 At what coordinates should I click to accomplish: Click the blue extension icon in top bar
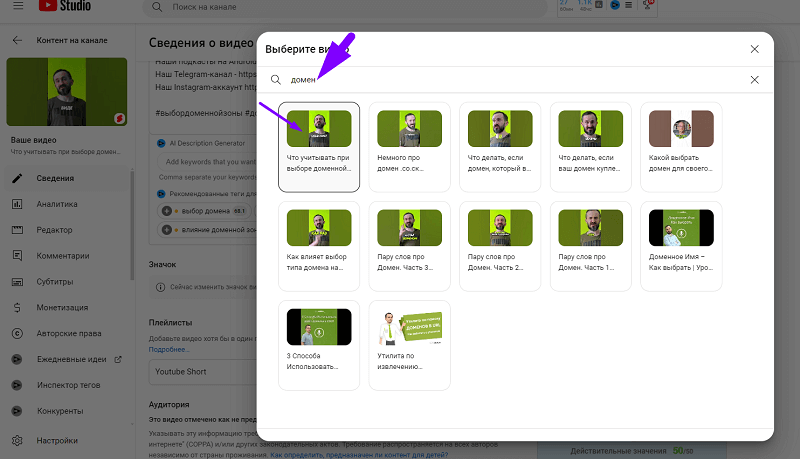click(615, 5)
